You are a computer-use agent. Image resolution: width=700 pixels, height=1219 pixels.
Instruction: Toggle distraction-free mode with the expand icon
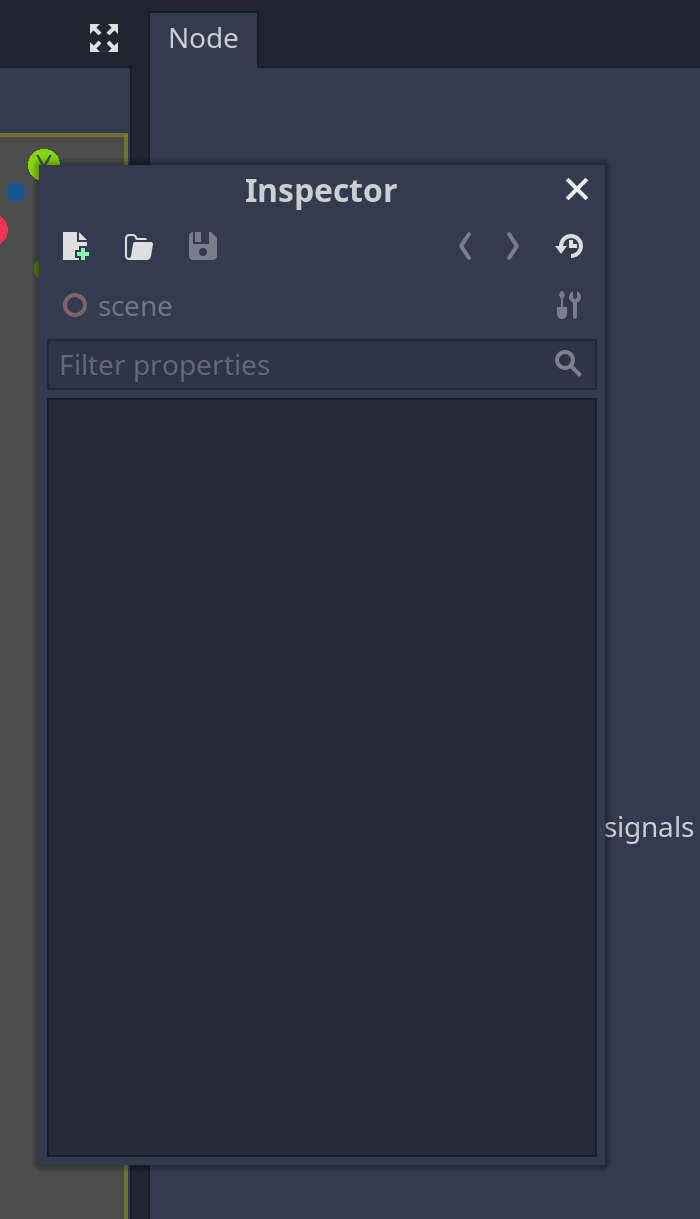tap(103, 38)
